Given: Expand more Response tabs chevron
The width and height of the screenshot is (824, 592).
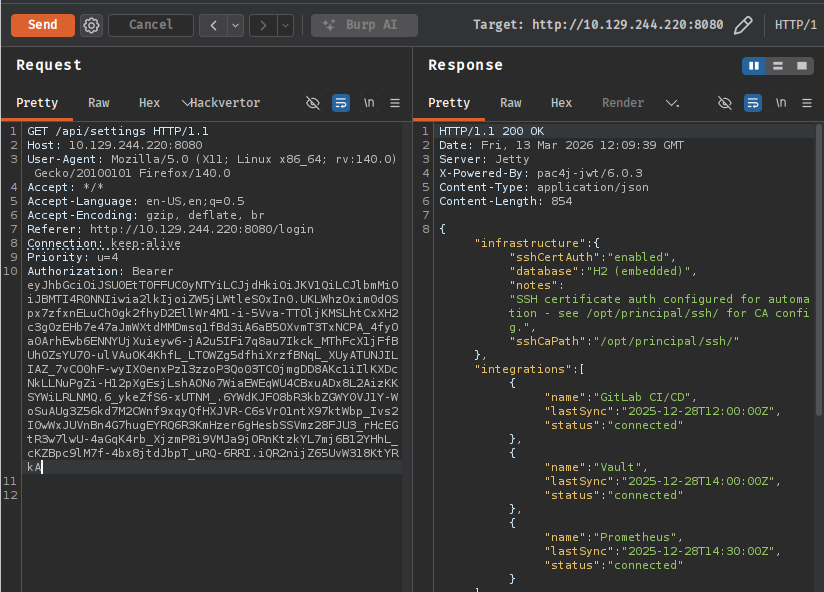Looking at the screenshot, I should pos(672,103).
